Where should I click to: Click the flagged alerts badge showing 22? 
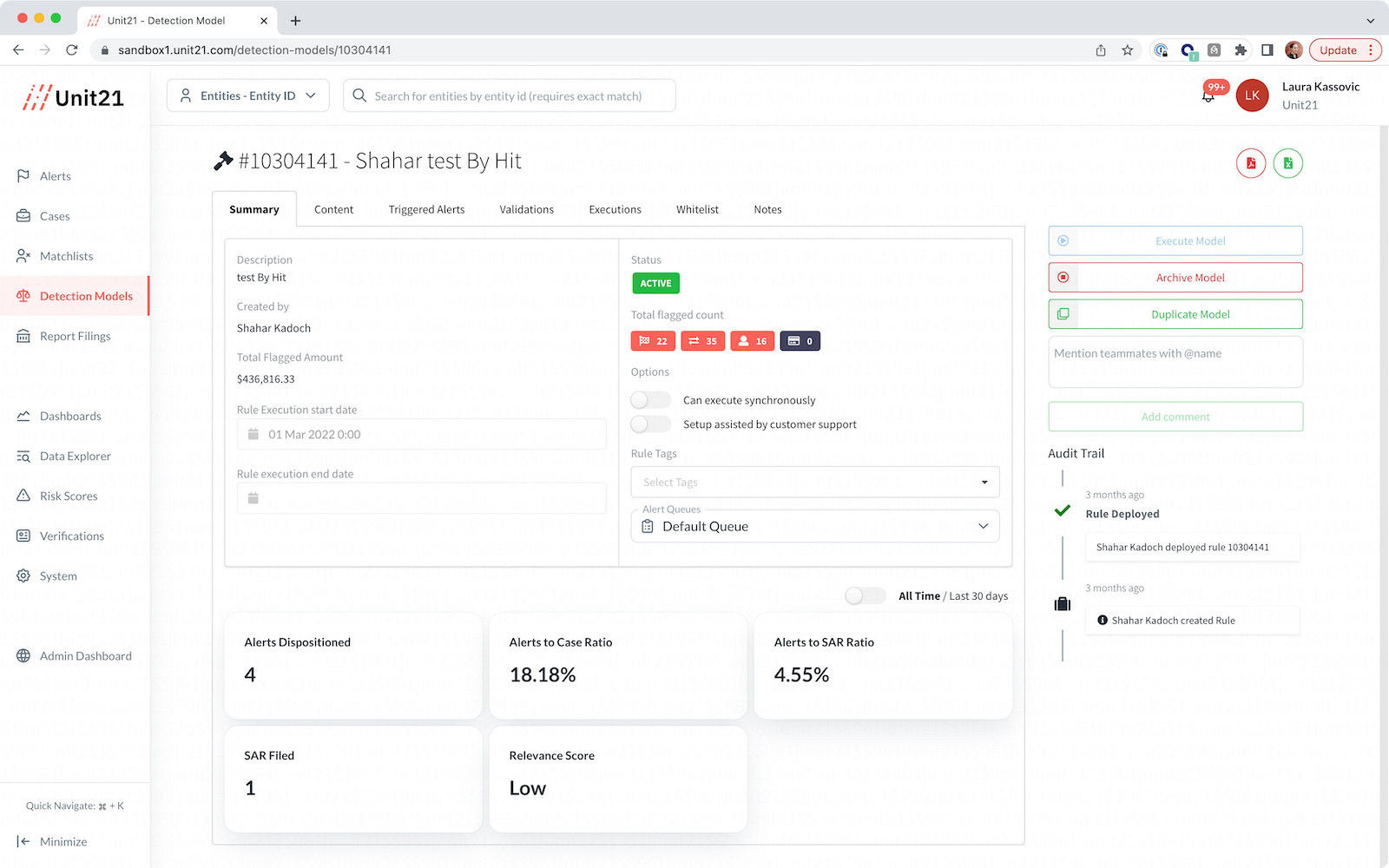tap(654, 341)
